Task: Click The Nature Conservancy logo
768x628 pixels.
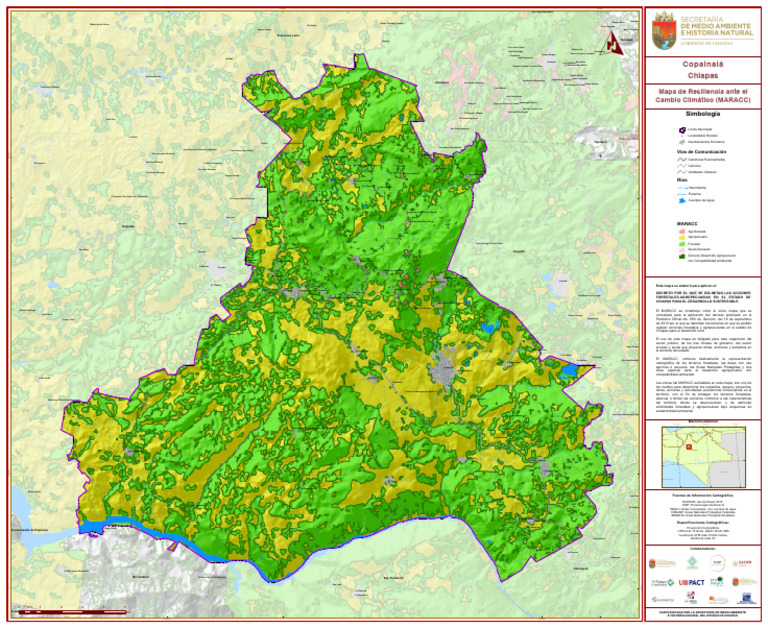Action: pyautogui.click(x=662, y=582)
